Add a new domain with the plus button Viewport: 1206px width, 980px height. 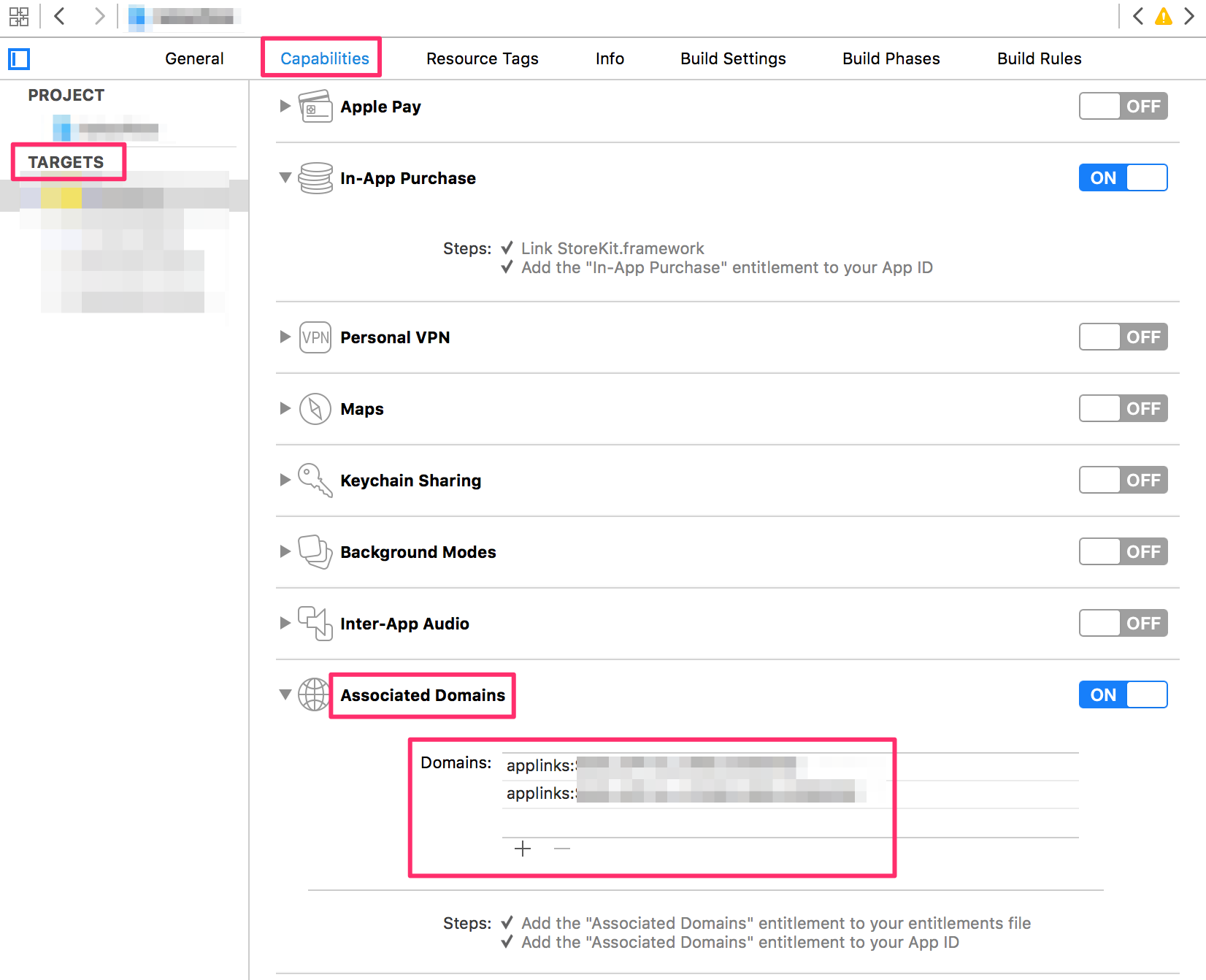(x=523, y=849)
